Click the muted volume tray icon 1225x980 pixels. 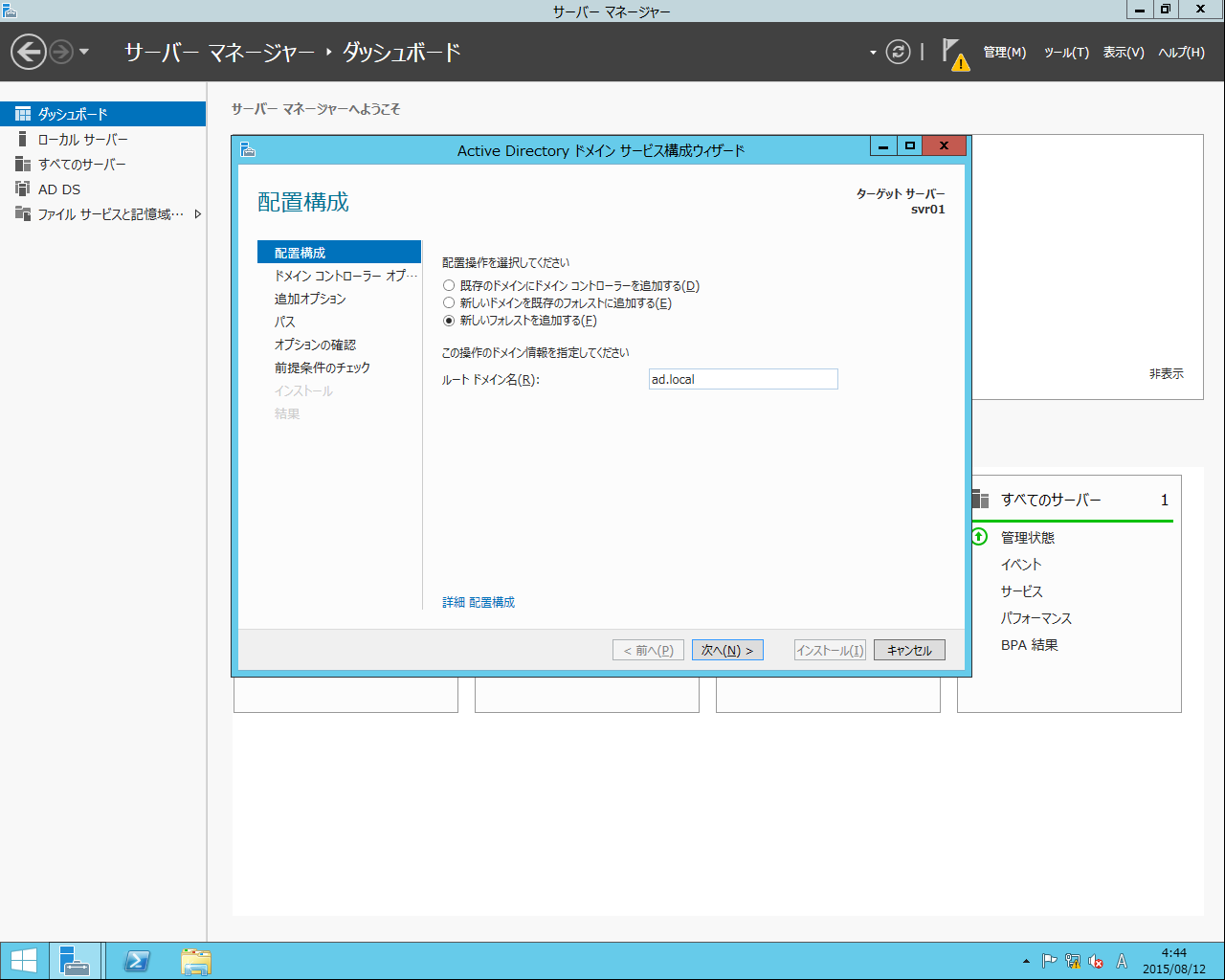click(x=1096, y=961)
